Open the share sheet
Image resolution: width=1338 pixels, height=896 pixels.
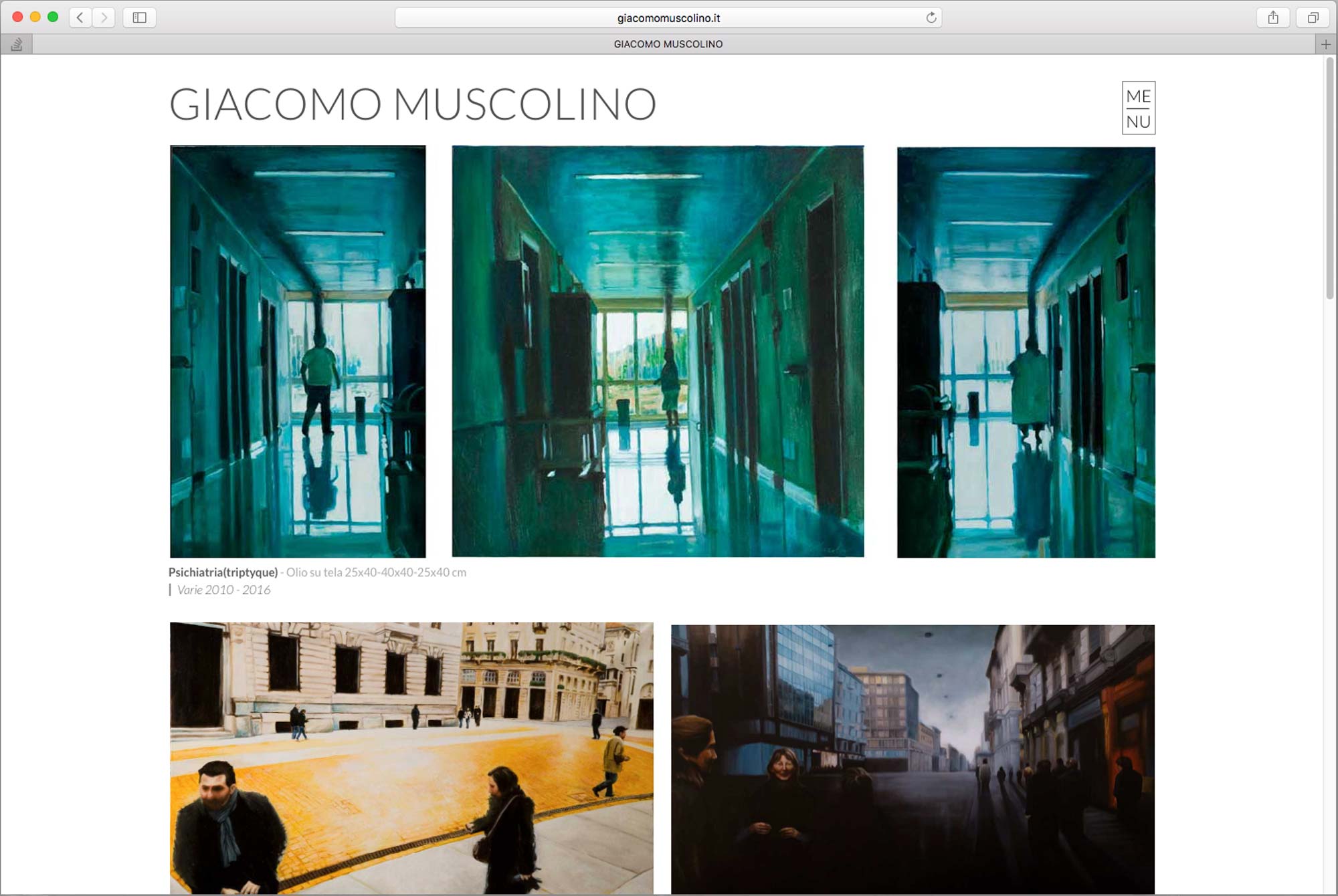[x=1274, y=18]
